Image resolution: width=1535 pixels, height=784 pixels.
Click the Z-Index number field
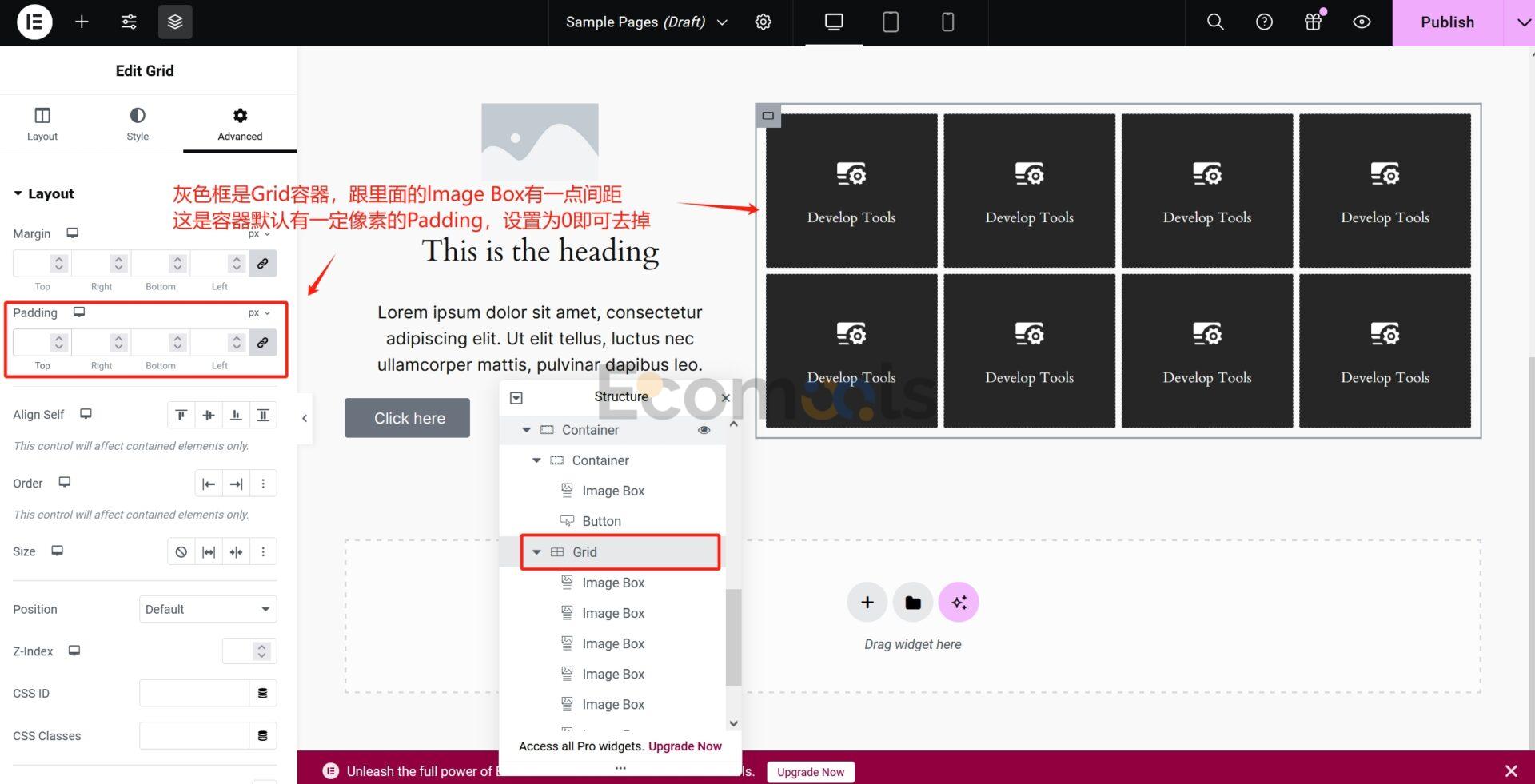(x=249, y=651)
